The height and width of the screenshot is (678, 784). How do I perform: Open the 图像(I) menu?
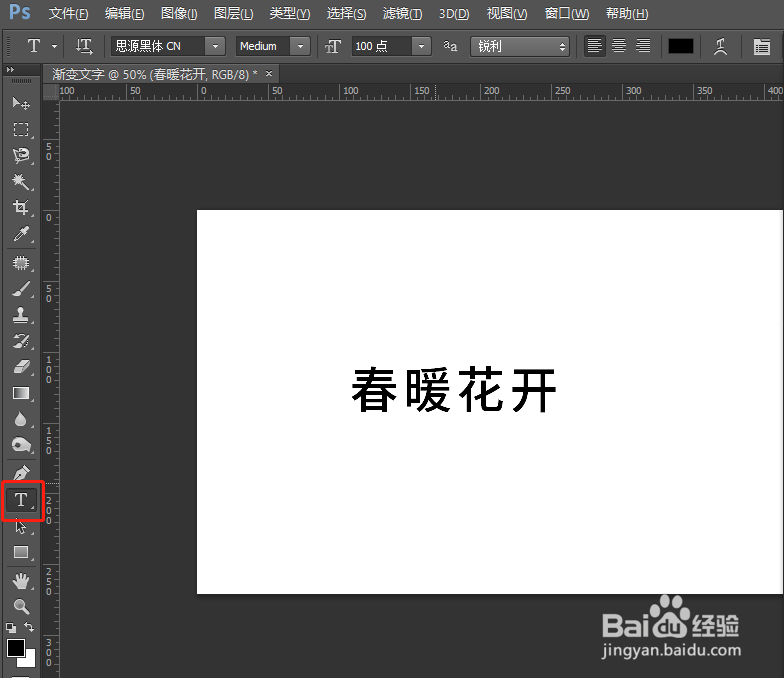(x=179, y=14)
